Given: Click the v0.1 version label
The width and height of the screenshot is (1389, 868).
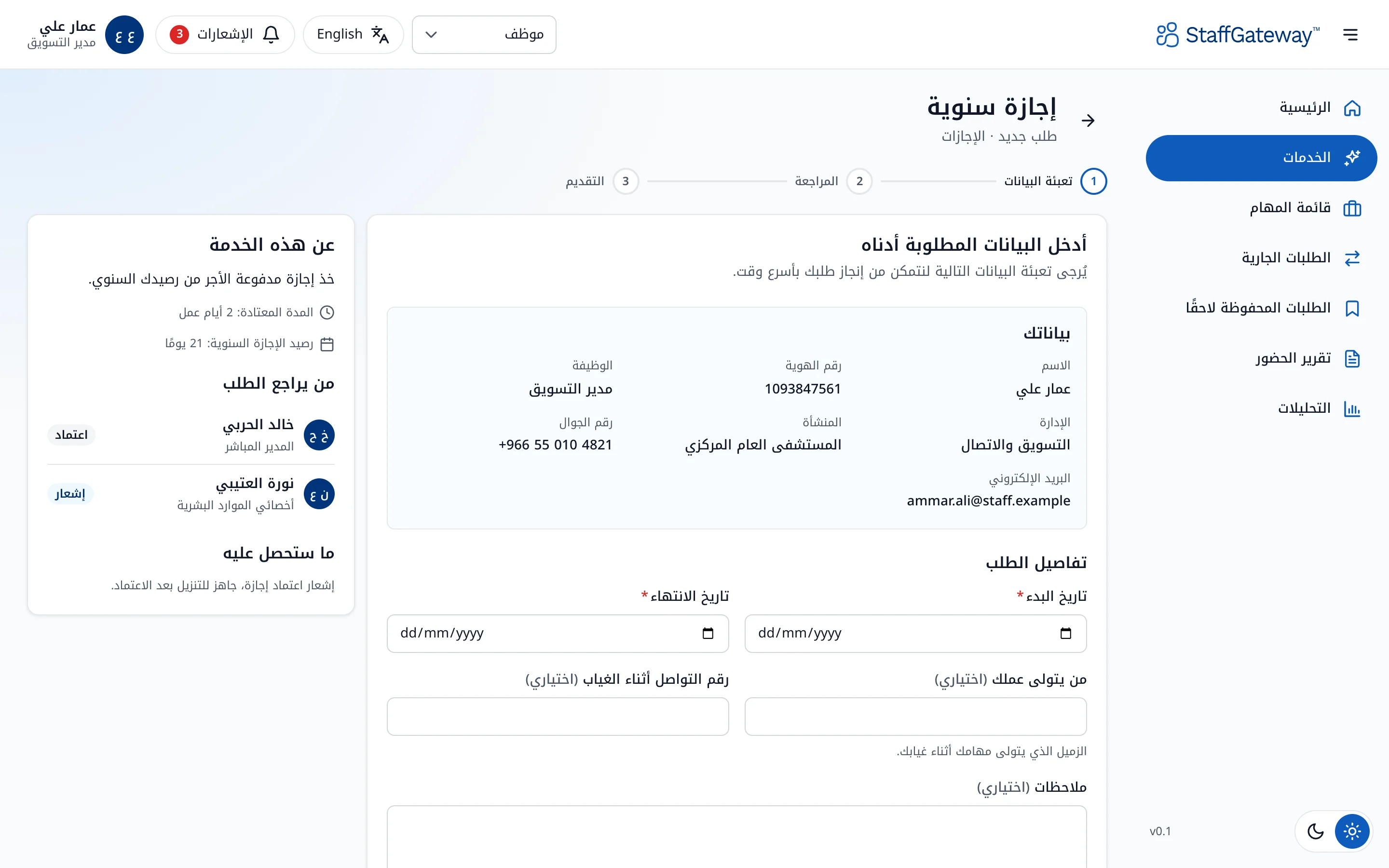Looking at the screenshot, I should coord(1160,831).
